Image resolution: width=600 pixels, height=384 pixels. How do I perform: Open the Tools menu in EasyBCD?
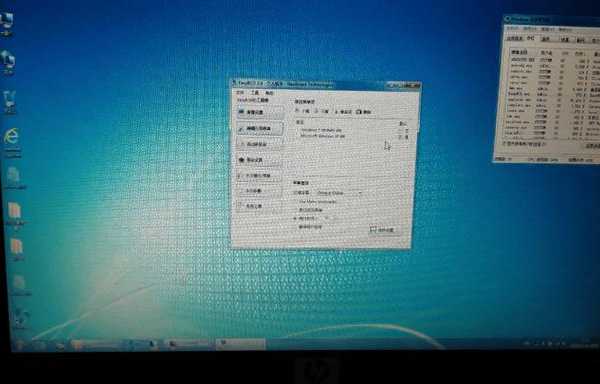tap(255, 93)
